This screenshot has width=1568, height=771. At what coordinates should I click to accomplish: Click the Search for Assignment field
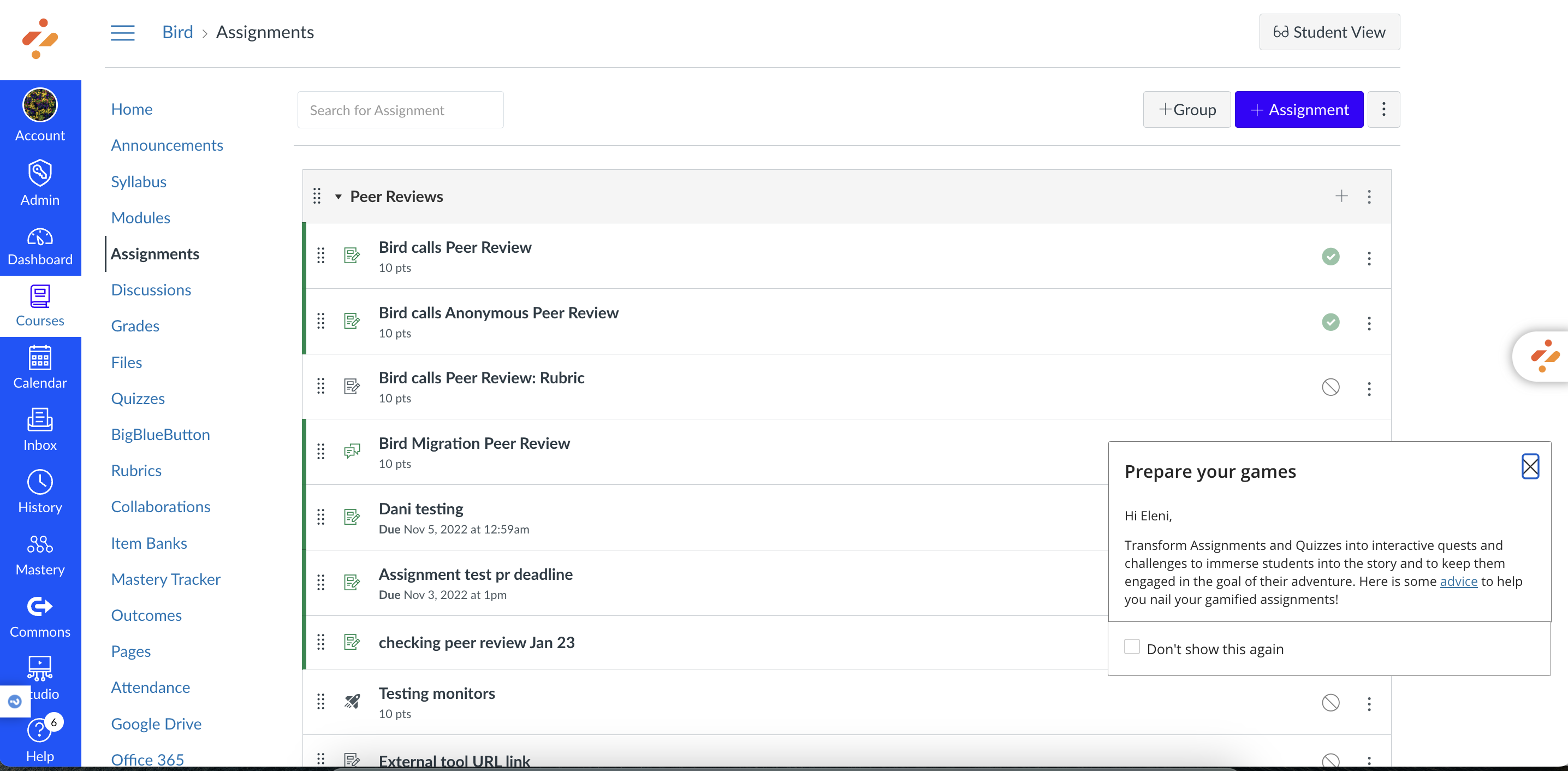400,110
